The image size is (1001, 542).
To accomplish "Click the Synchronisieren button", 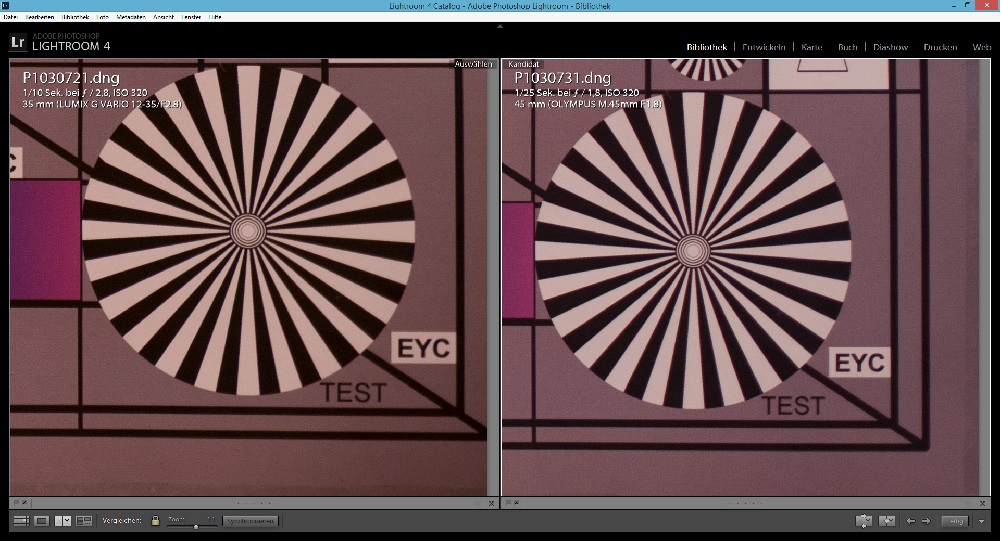I will pos(251,521).
